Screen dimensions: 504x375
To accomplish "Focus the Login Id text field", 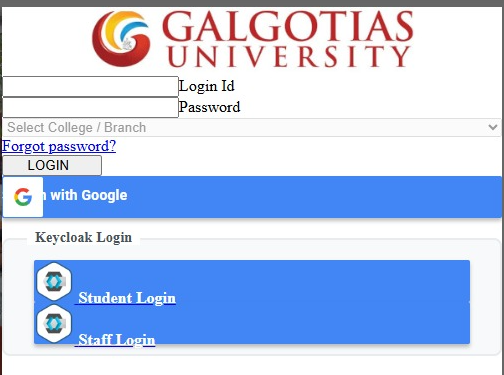I will click(x=90, y=86).
